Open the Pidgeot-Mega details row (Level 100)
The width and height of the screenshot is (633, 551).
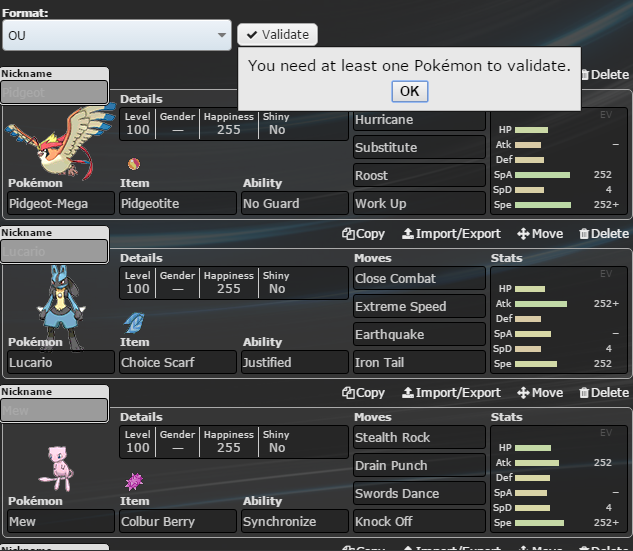234,124
